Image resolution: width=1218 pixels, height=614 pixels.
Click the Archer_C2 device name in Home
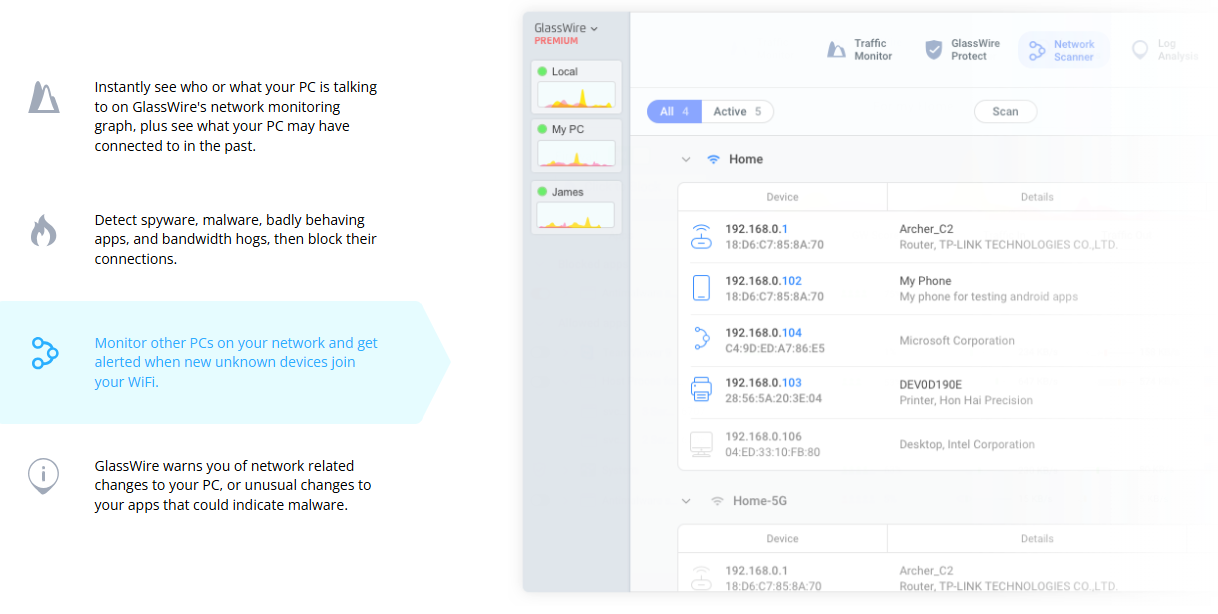[x=928, y=229]
